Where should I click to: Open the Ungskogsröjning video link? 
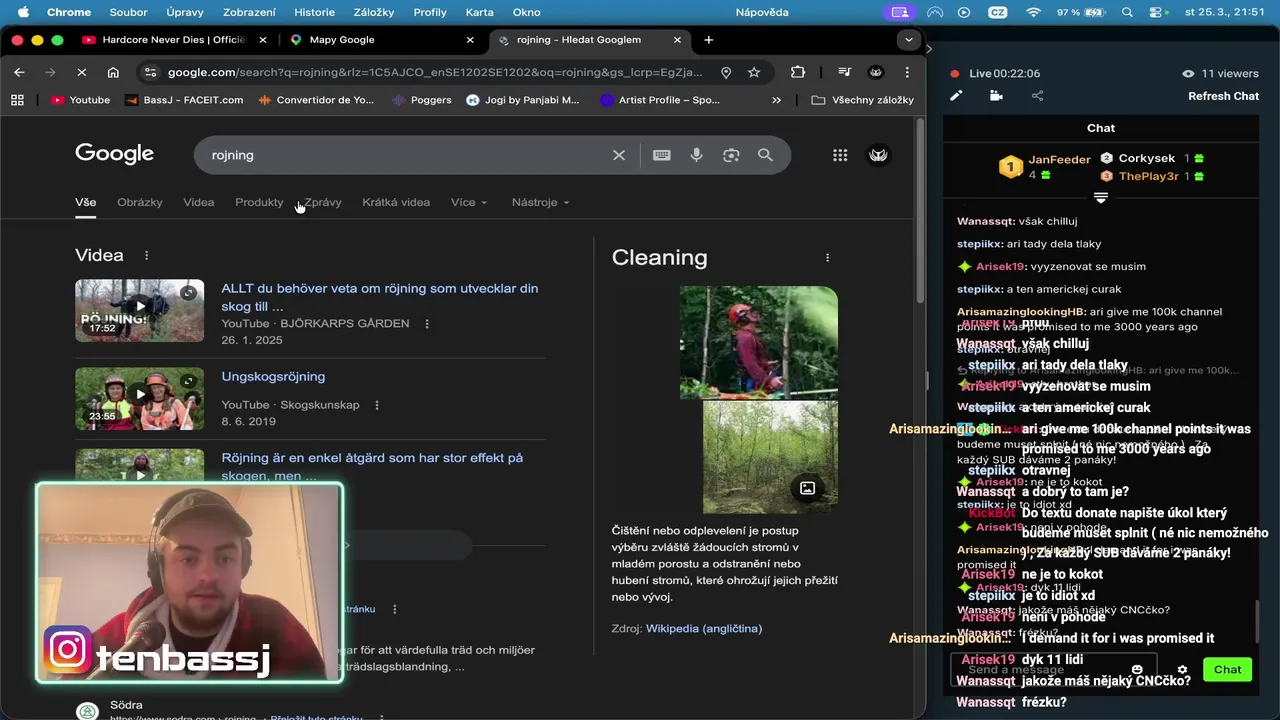point(273,377)
